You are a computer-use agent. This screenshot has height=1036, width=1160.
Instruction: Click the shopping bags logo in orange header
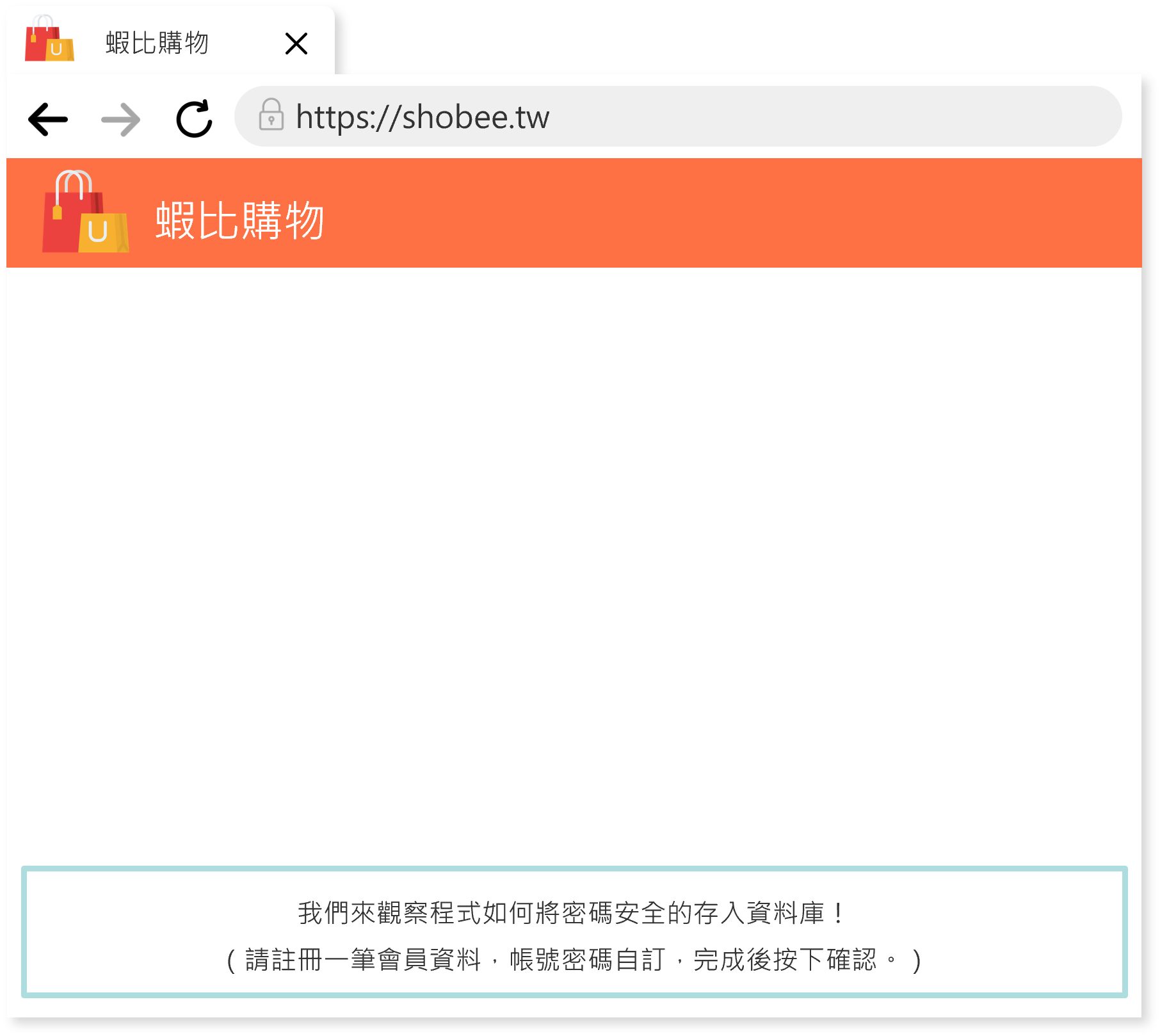(85, 211)
